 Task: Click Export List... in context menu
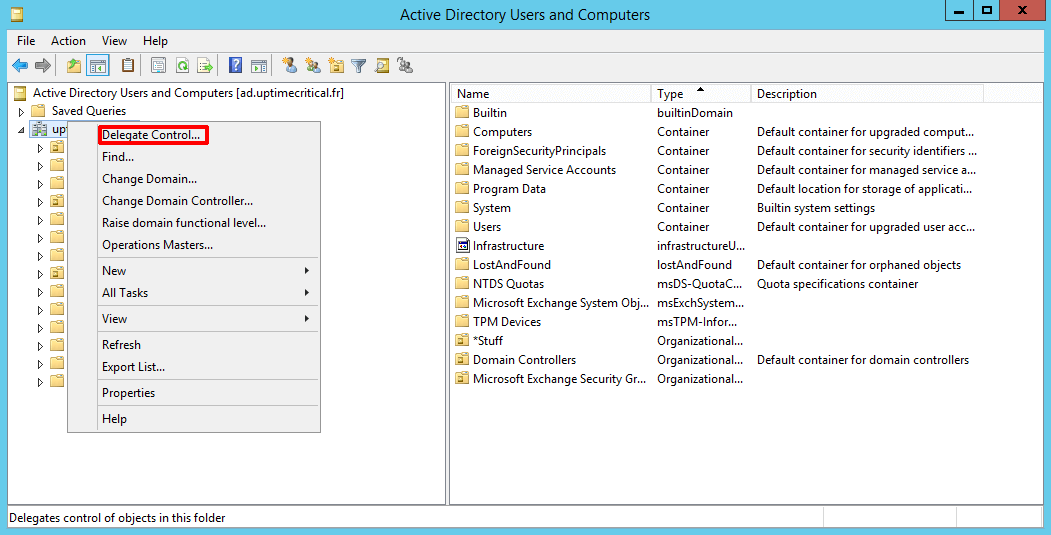(206, 367)
